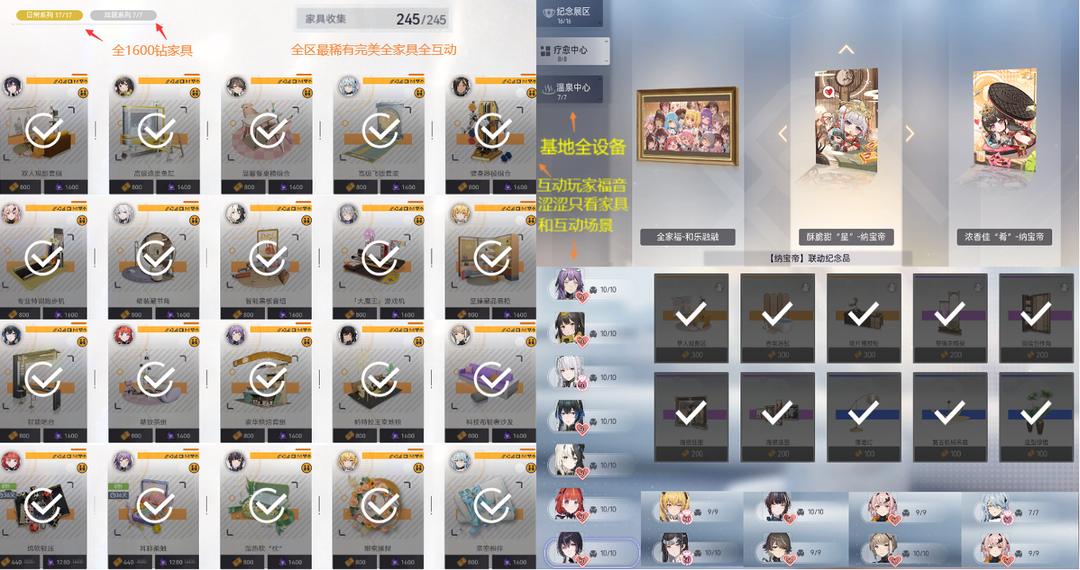This screenshot has height=570, width=1080.
Task: Open the 纪念展区 trophy section
Action: pos(572,14)
